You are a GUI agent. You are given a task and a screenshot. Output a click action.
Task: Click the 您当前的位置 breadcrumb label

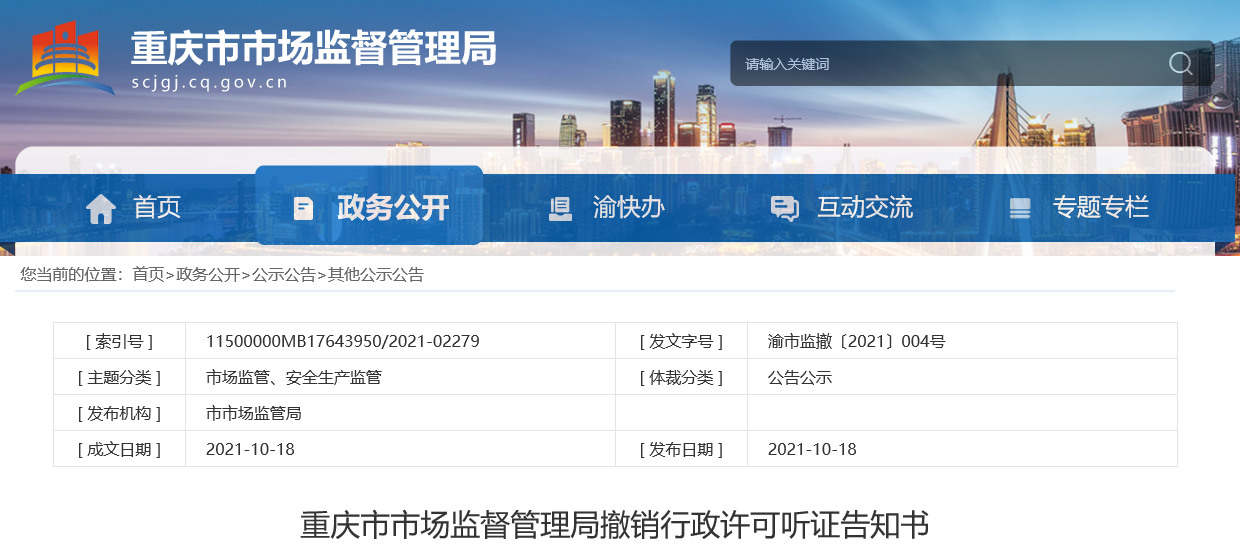[71, 274]
